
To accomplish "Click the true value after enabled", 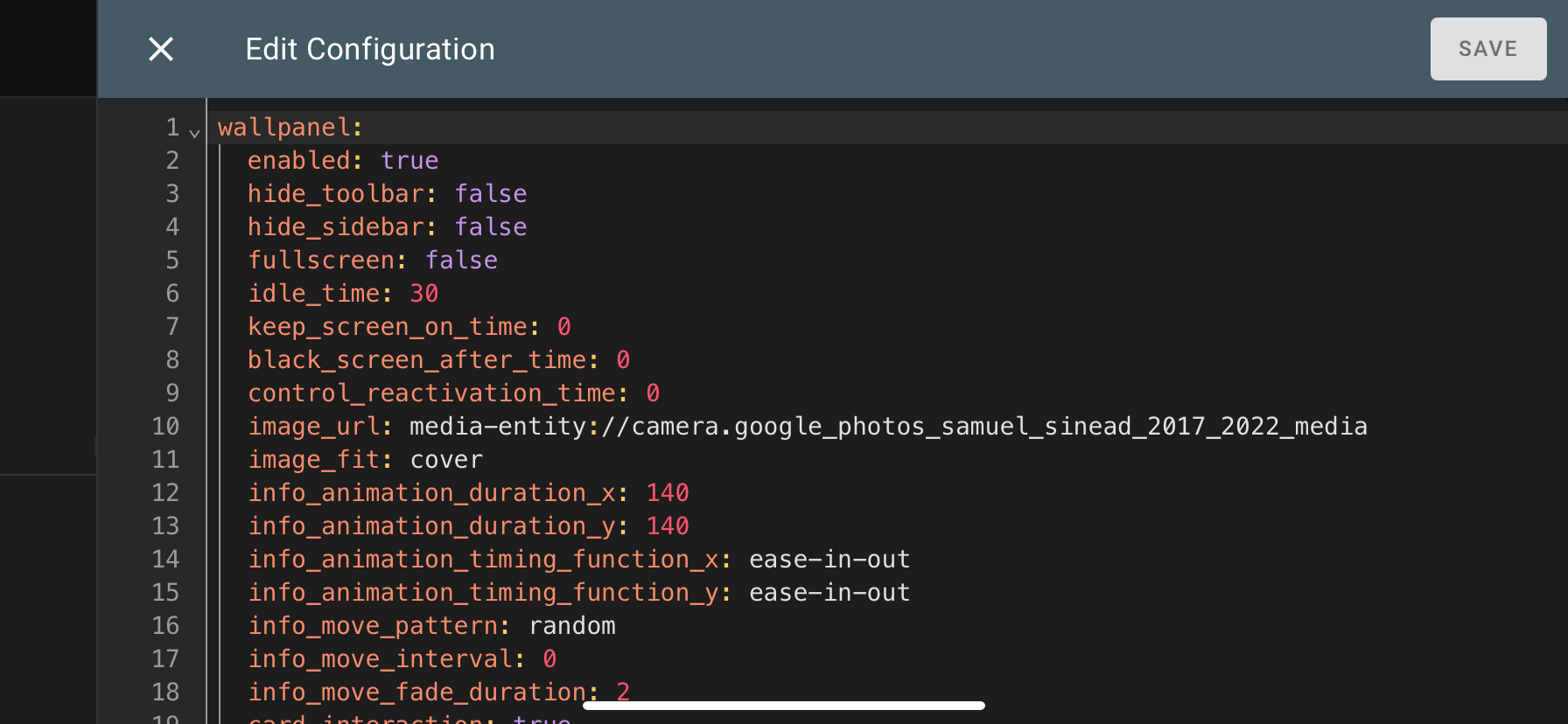I will click(x=409, y=161).
